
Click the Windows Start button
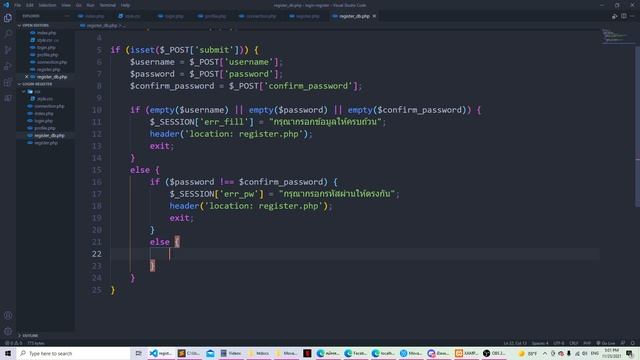click(x=8, y=353)
